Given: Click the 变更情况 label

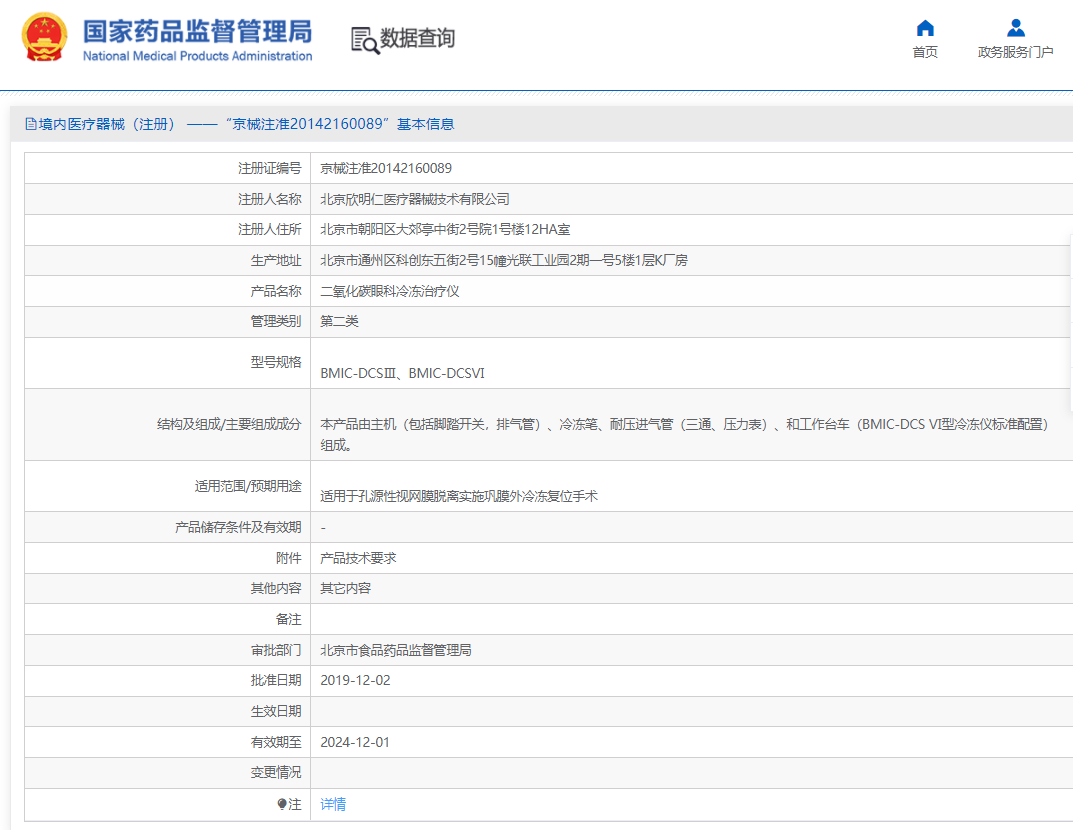Looking at the screenshot, I should pos(276,772).
